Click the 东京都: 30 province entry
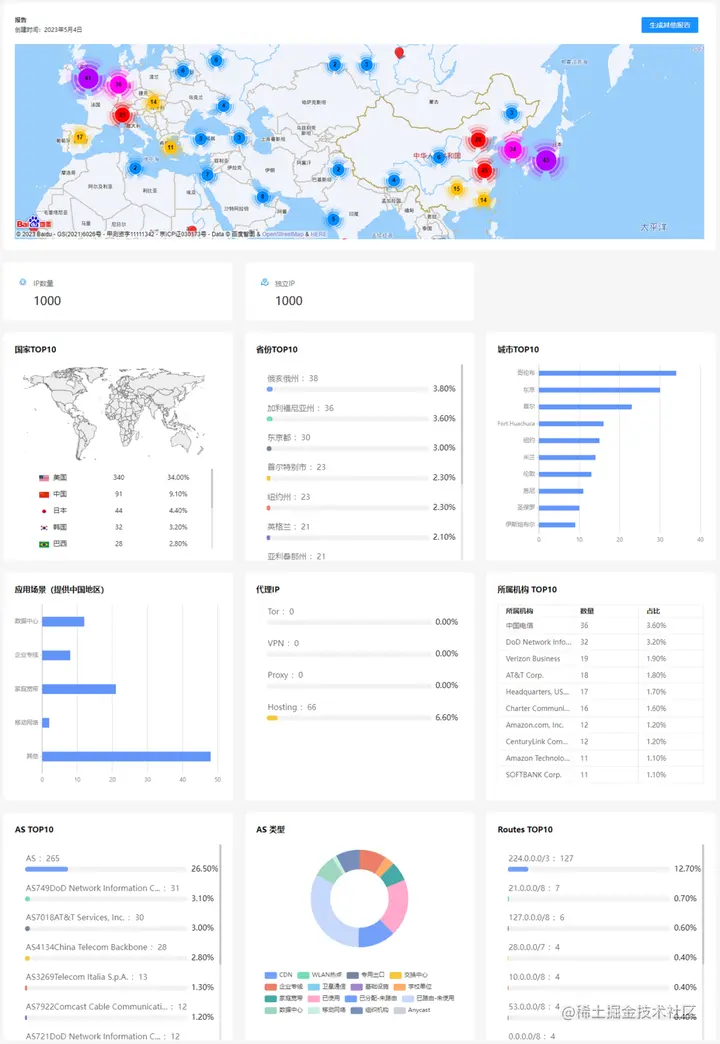Image resolution: width=720 pixels, height=1044 pixels. (289, 437)
